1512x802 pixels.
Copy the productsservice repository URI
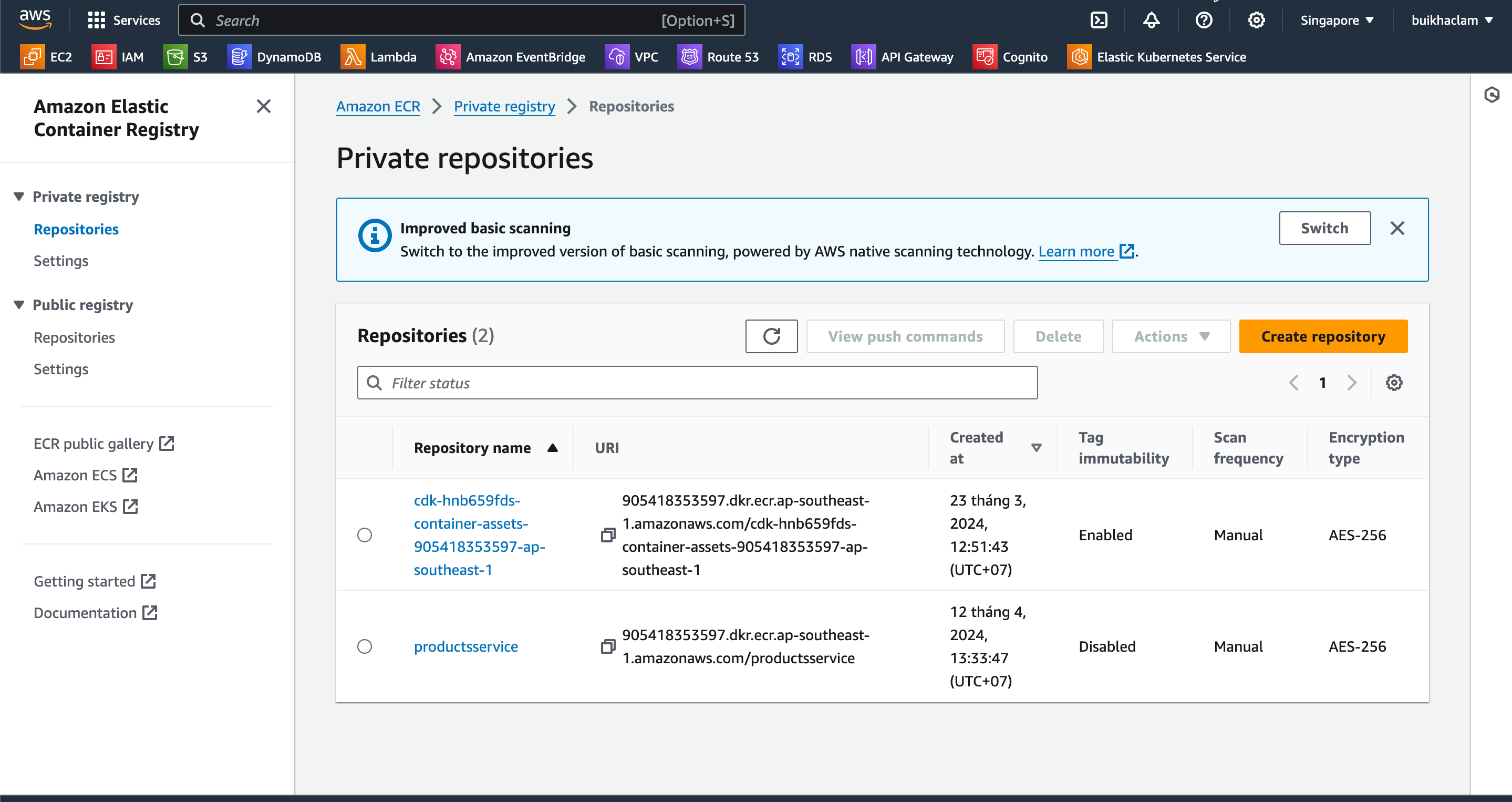coord(608,646)
